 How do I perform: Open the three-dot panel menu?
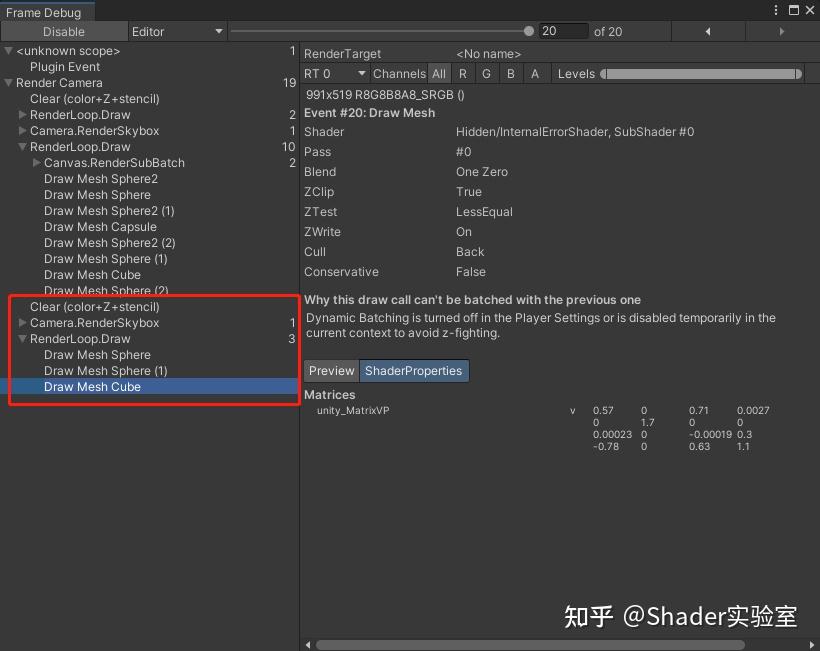775,9
